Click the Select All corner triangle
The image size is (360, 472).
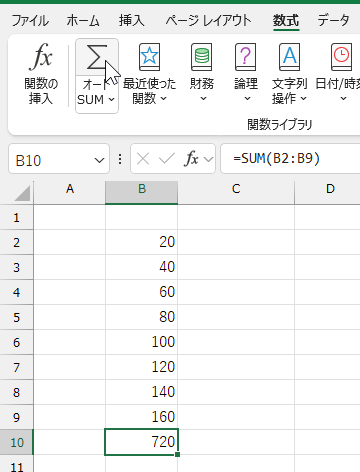[x=22, y=193]
